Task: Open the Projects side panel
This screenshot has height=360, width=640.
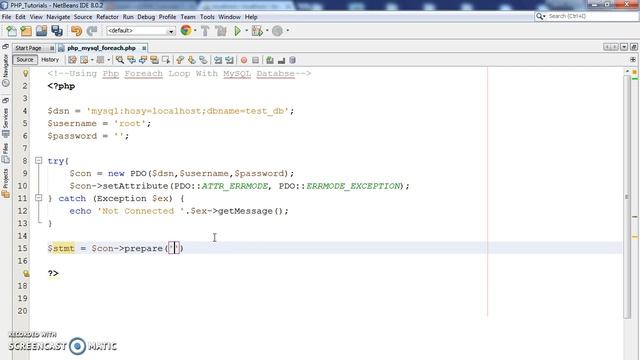Action: [6, 183]
